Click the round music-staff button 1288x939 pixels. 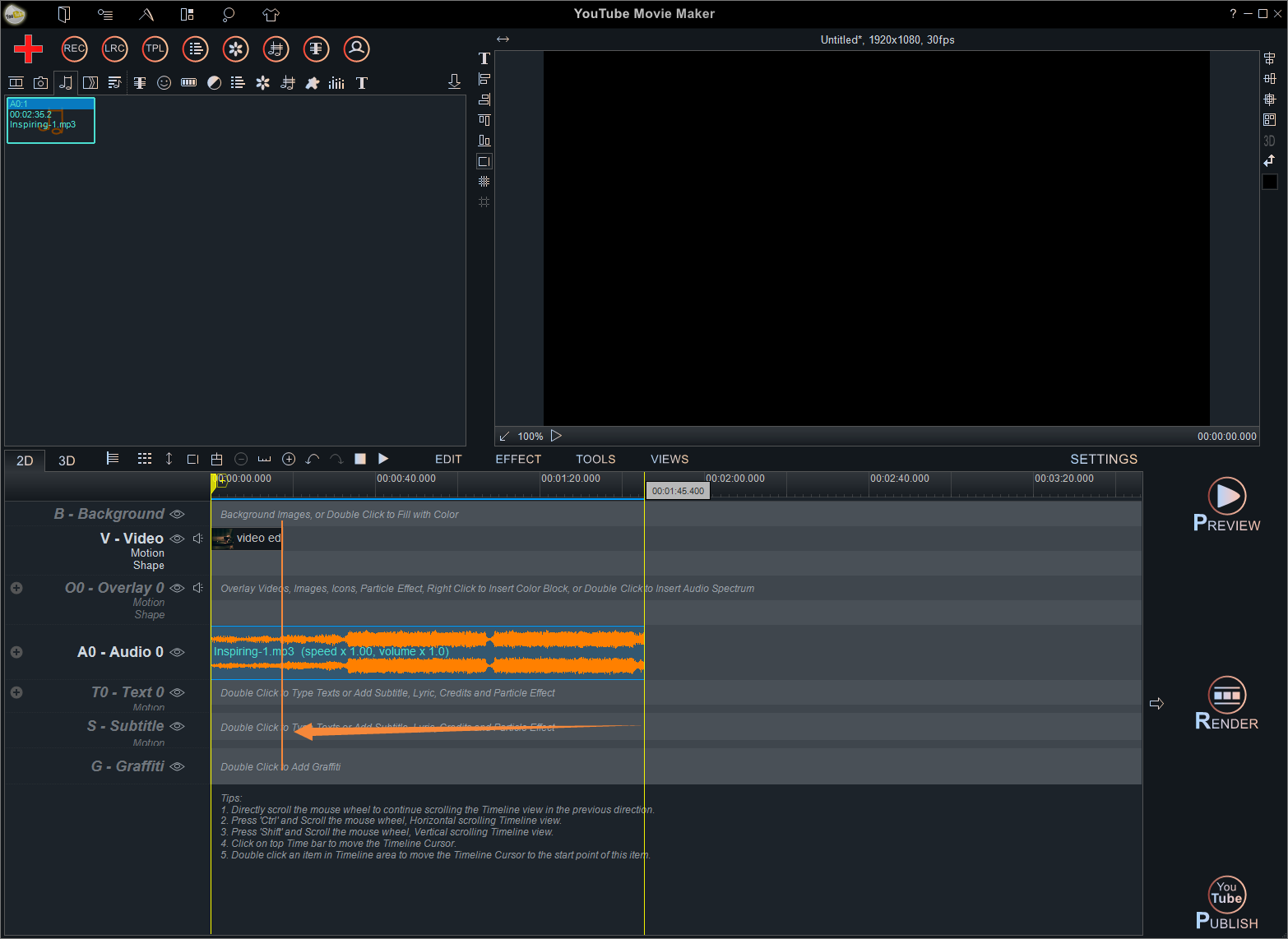tap(276, 49)
